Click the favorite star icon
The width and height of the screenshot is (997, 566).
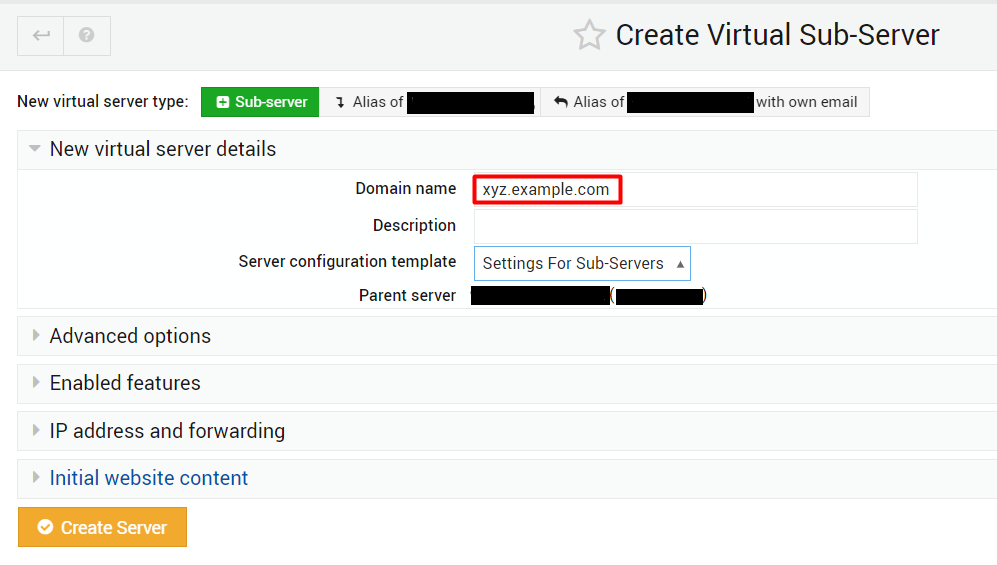click(589, 35)
